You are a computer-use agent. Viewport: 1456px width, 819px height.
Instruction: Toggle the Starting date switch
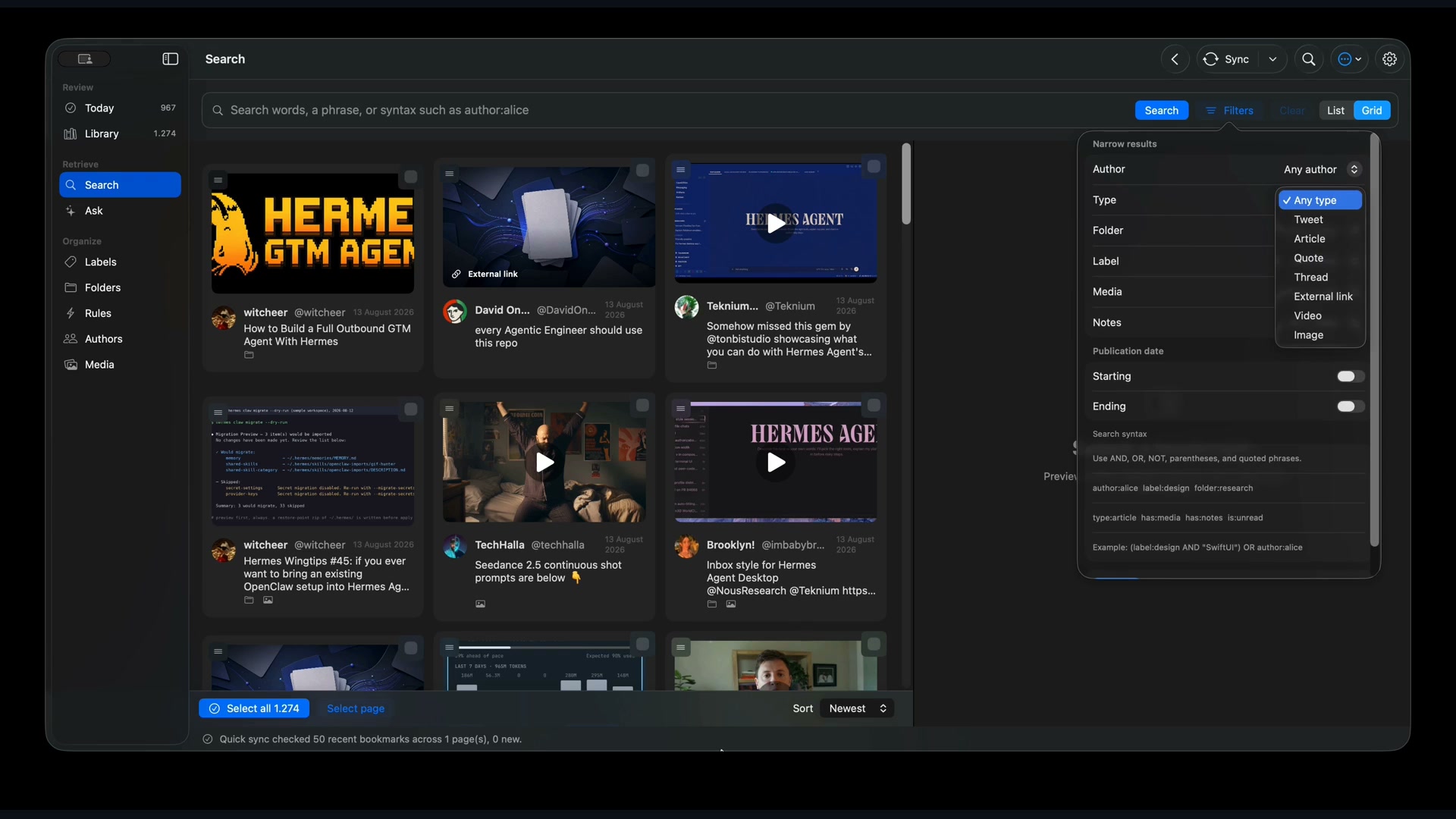[1350, 376]
